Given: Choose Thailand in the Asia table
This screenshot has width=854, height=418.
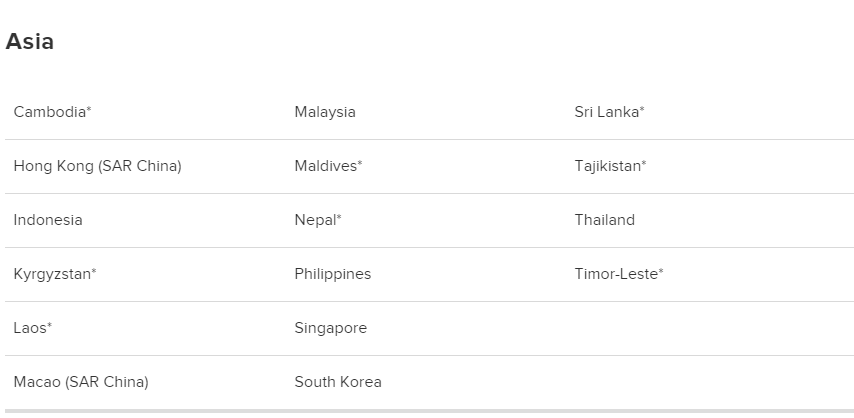Looking at the screenshot, I should [605, 220].
